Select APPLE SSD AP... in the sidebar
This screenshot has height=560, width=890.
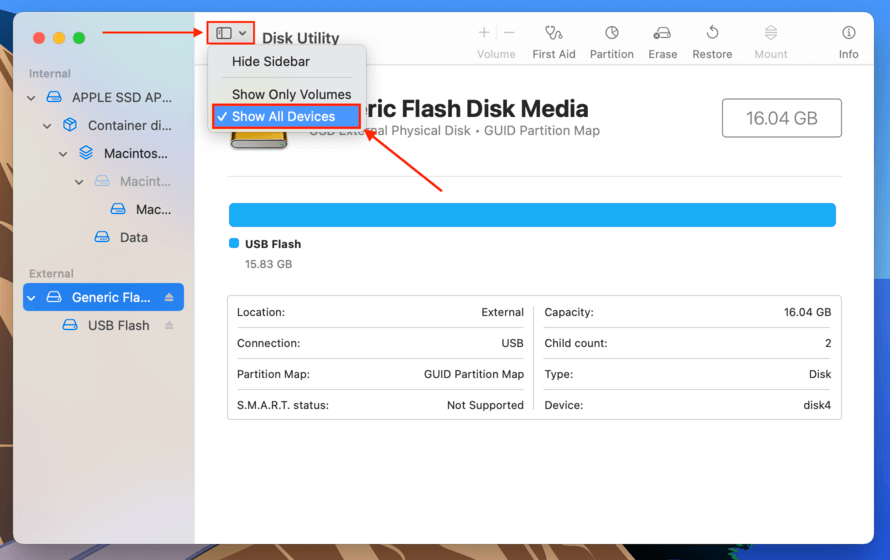pyautogui.click(x=103, y=98)
